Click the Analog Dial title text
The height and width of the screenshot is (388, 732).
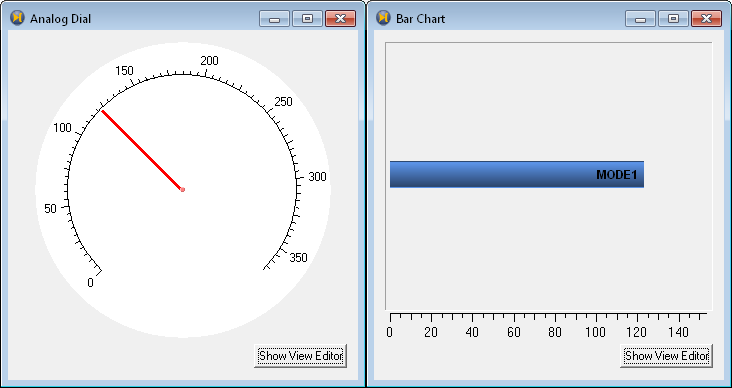coord(61,19)
